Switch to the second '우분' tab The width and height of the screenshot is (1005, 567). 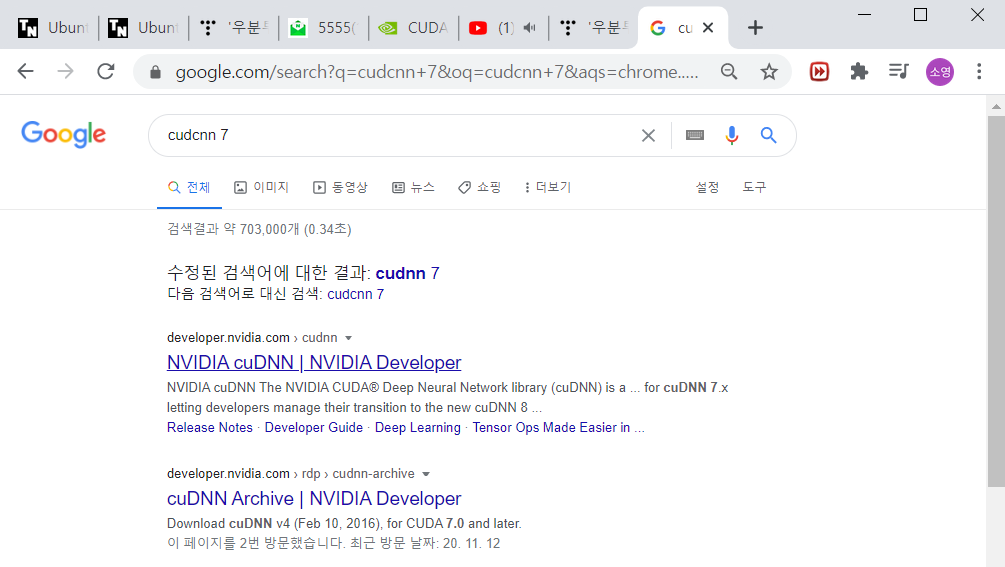593,28
